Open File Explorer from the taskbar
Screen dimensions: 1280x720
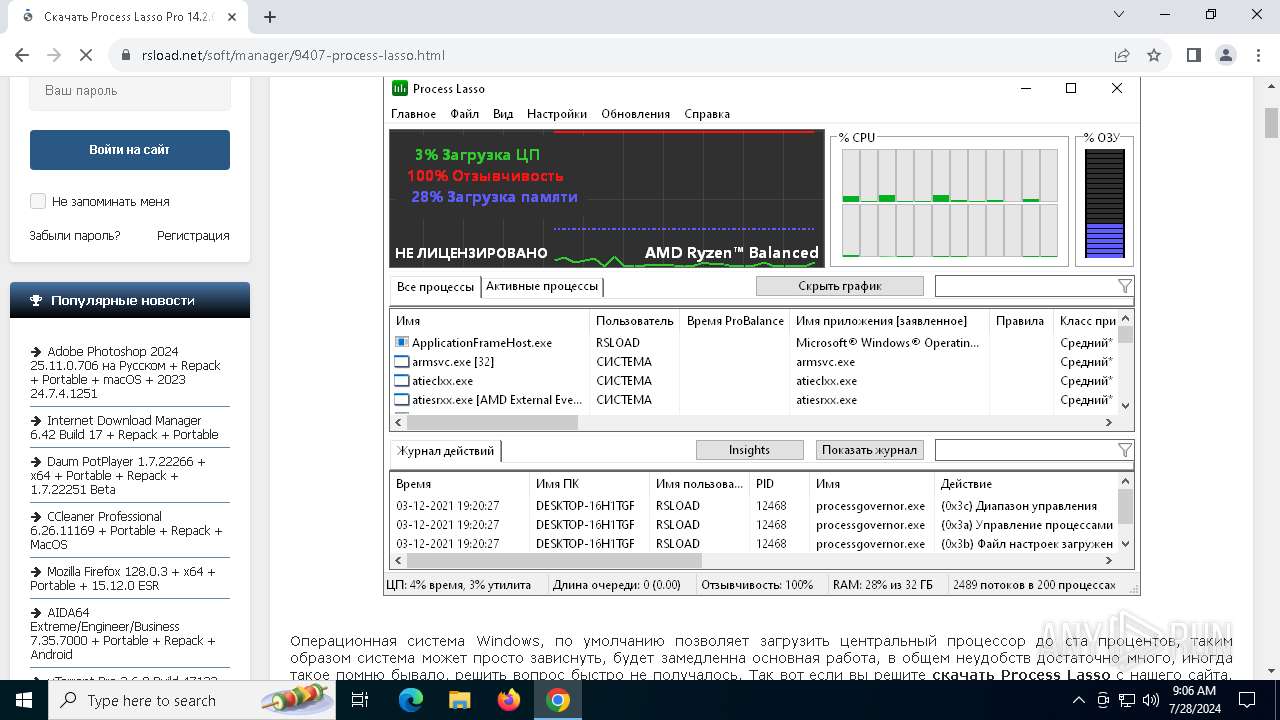tap(460, 700)
